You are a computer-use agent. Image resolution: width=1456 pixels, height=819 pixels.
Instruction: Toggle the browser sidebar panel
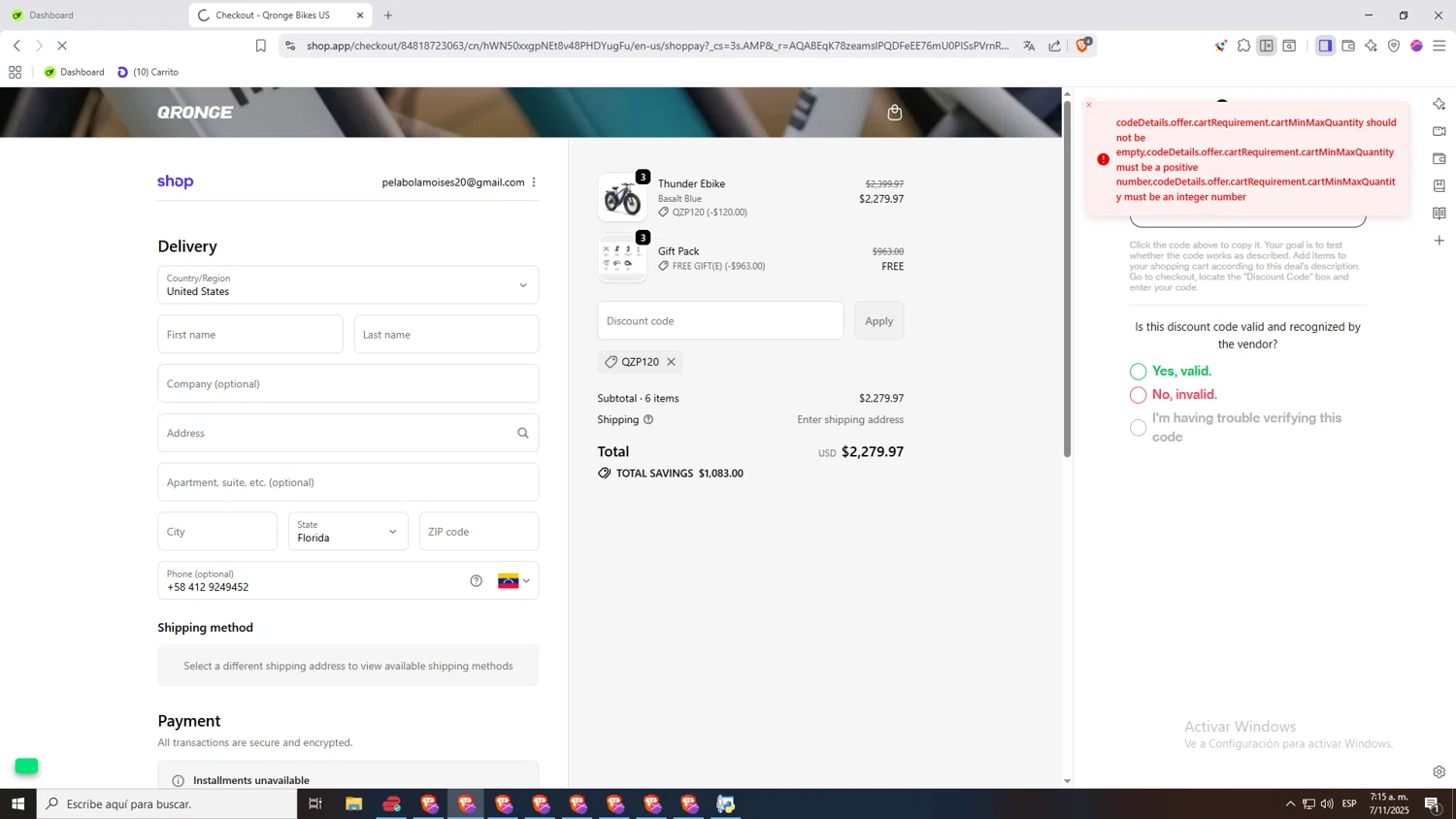[x=1325, y=46]
